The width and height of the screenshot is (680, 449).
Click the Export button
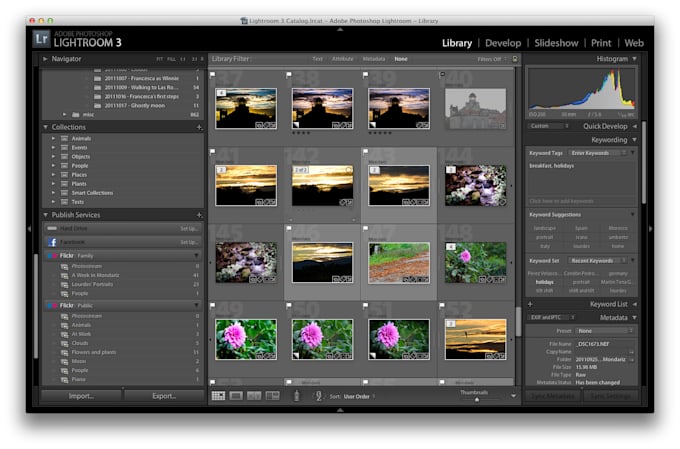(x=163, y=396)
